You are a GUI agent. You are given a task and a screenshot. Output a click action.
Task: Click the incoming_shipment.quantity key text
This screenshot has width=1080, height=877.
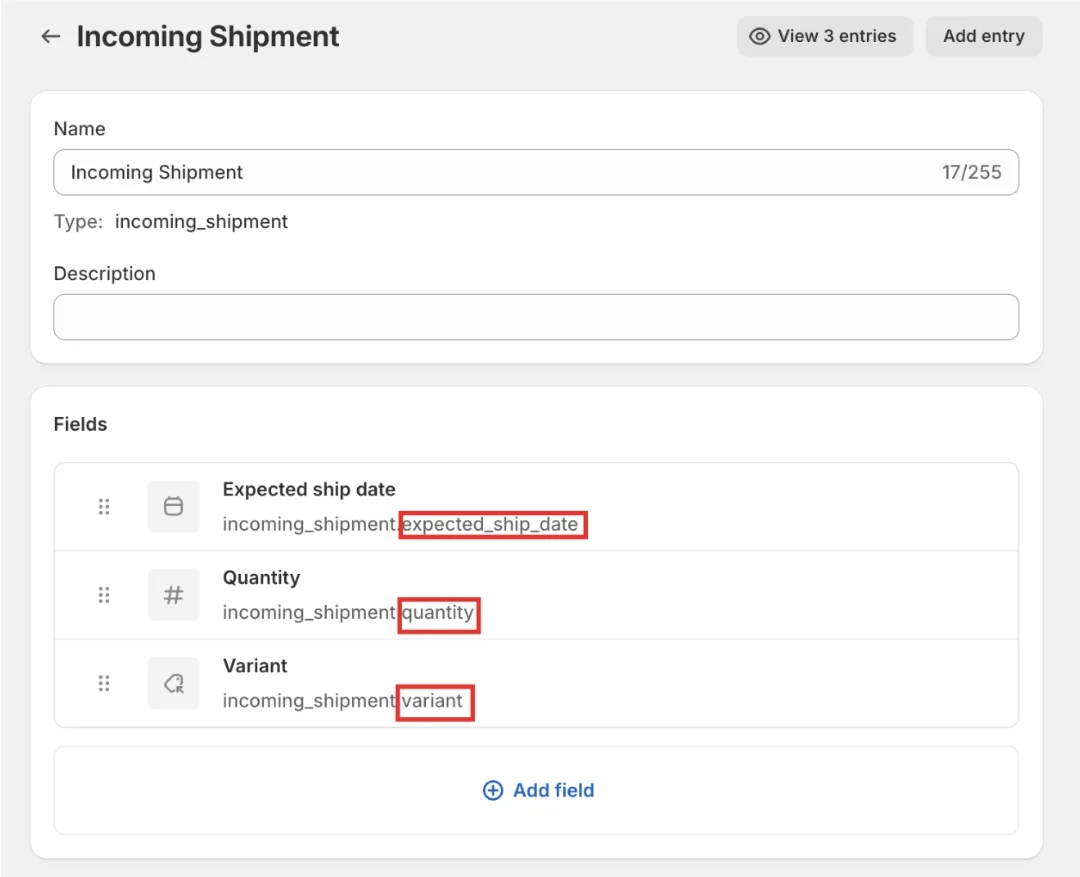[348, 613]
